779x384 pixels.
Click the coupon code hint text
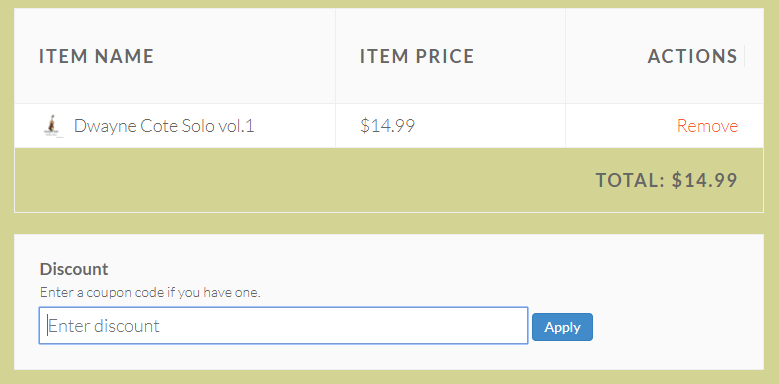[x=150, y=292]
